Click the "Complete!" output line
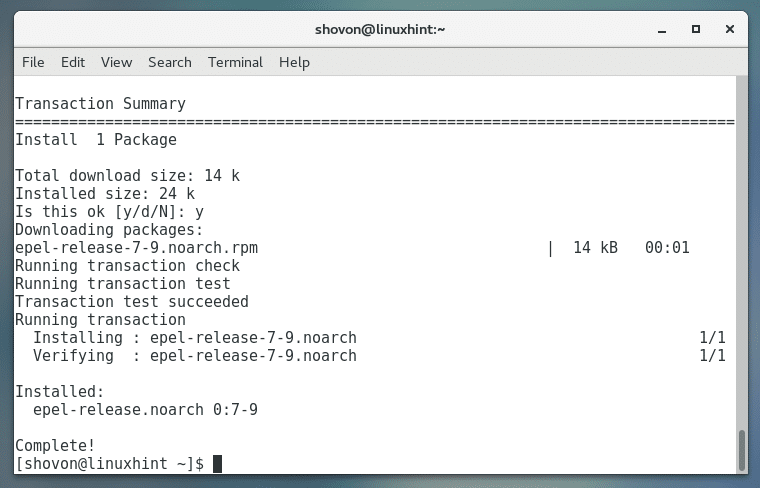 click(x=56, y=446)
